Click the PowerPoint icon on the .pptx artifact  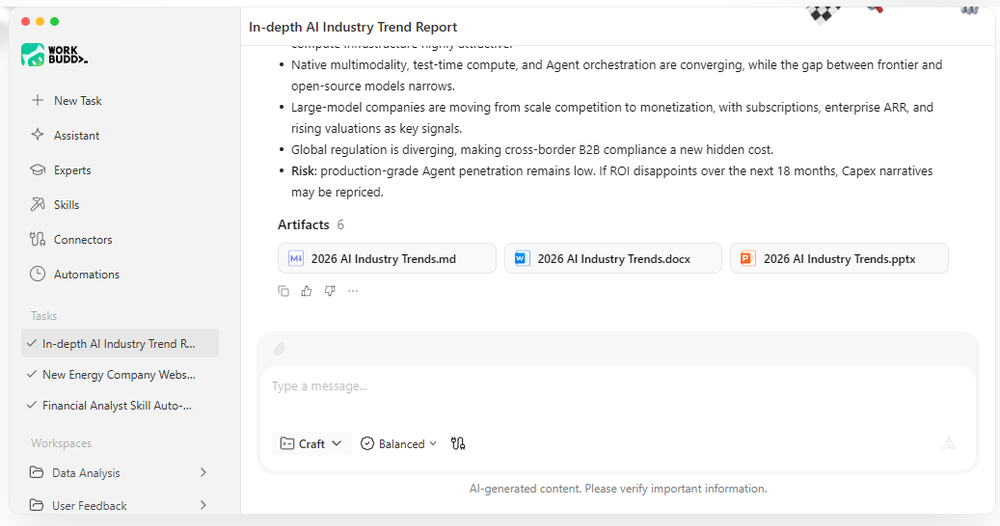748,258
